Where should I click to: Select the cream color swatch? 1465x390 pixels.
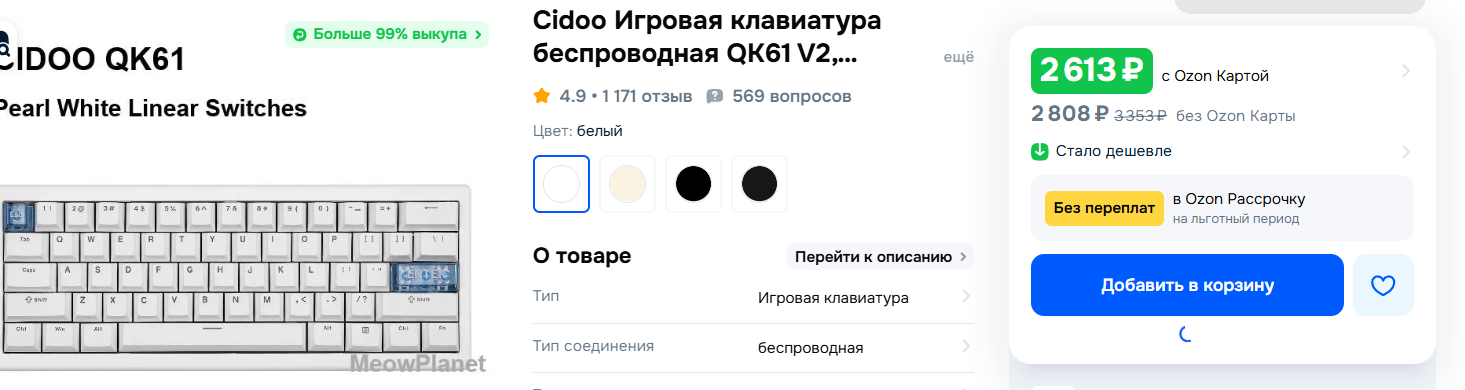[x=627, y=184]
